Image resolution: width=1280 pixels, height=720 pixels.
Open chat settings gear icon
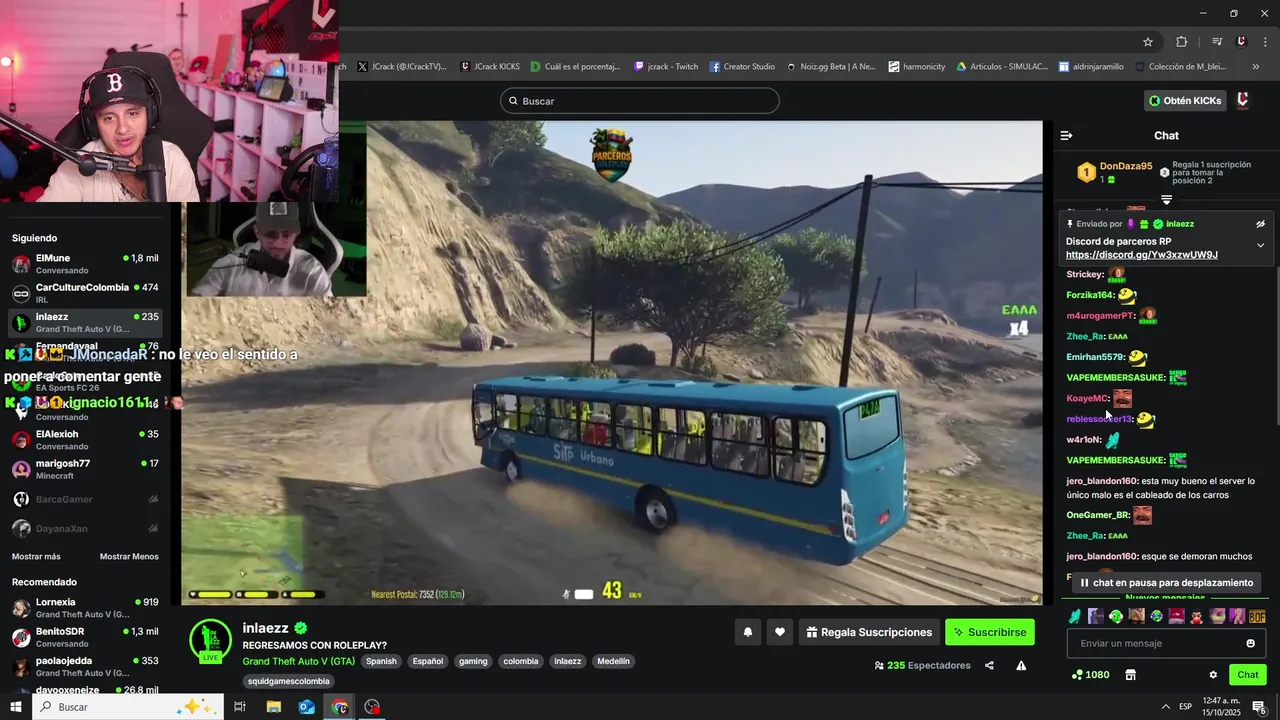1213,675
